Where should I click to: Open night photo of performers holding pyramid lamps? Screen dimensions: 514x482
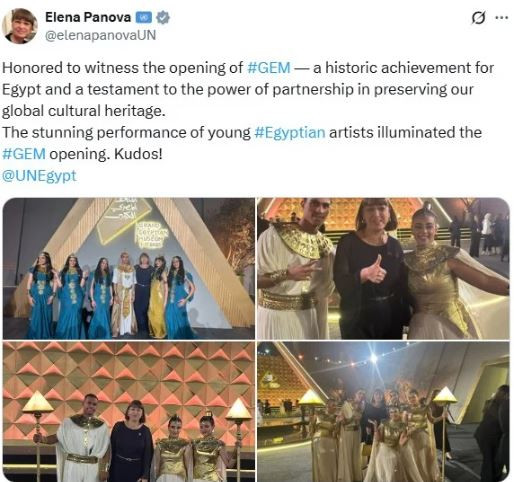[x=383, y=411]
